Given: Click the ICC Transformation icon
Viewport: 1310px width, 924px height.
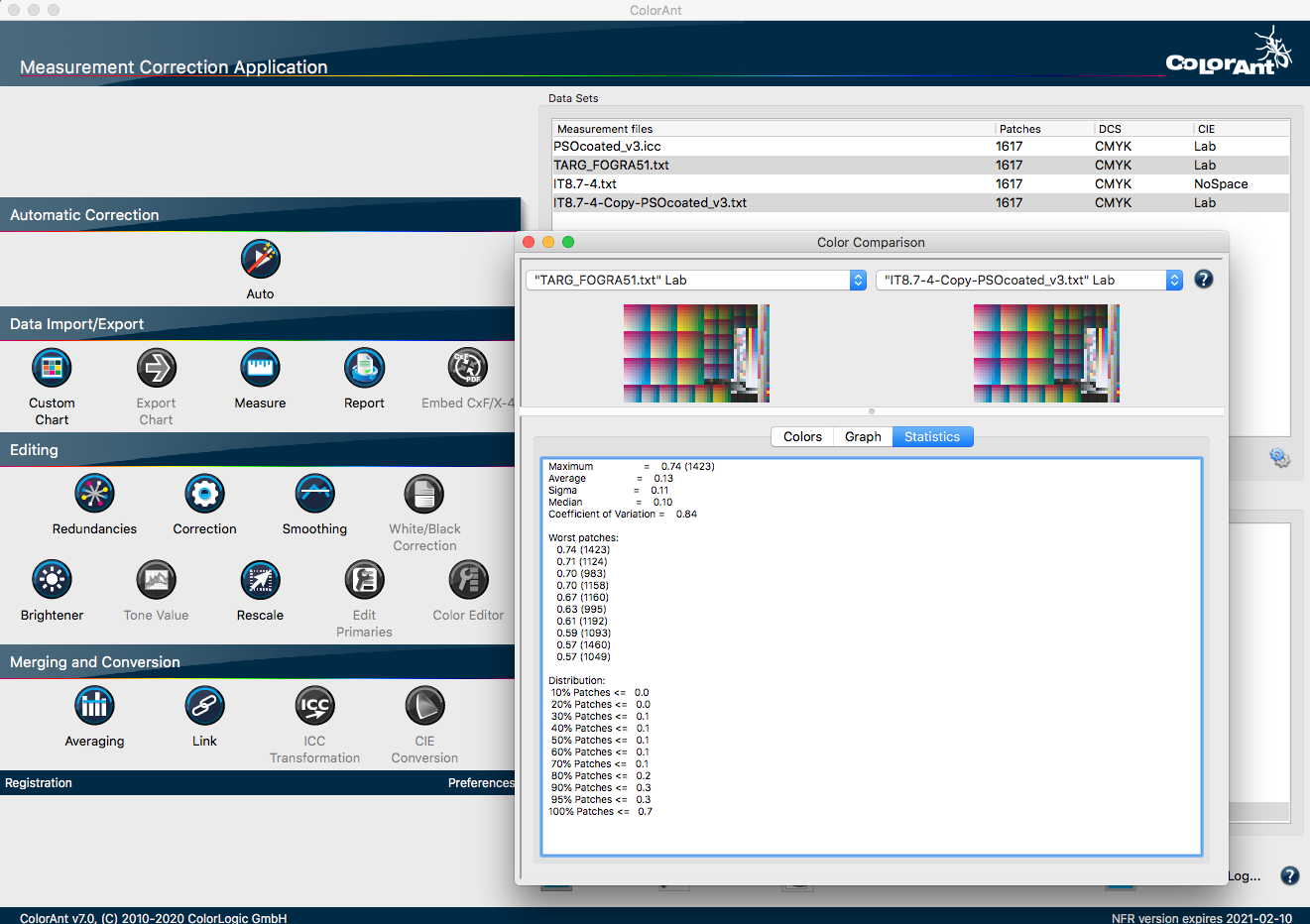Looking at the screenshot, I should pos(314,706).
